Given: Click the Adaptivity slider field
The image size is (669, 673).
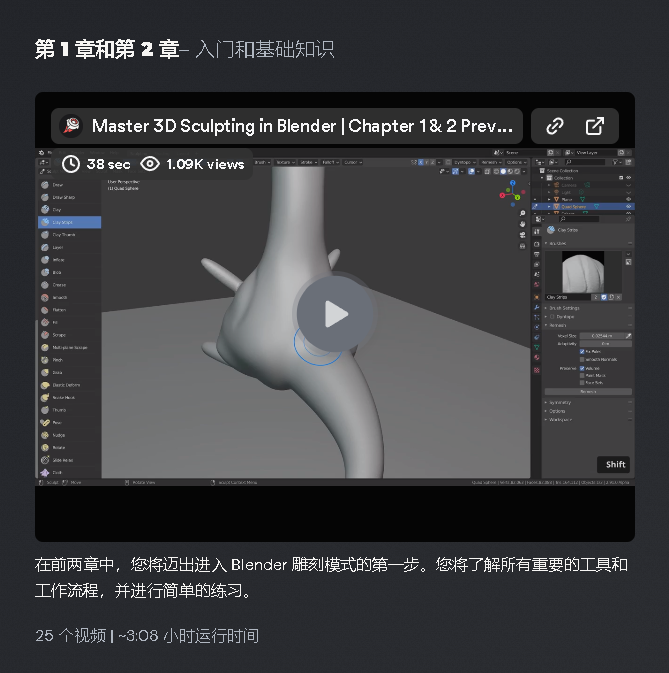Looking at the screenshot, I should point(605,344).
